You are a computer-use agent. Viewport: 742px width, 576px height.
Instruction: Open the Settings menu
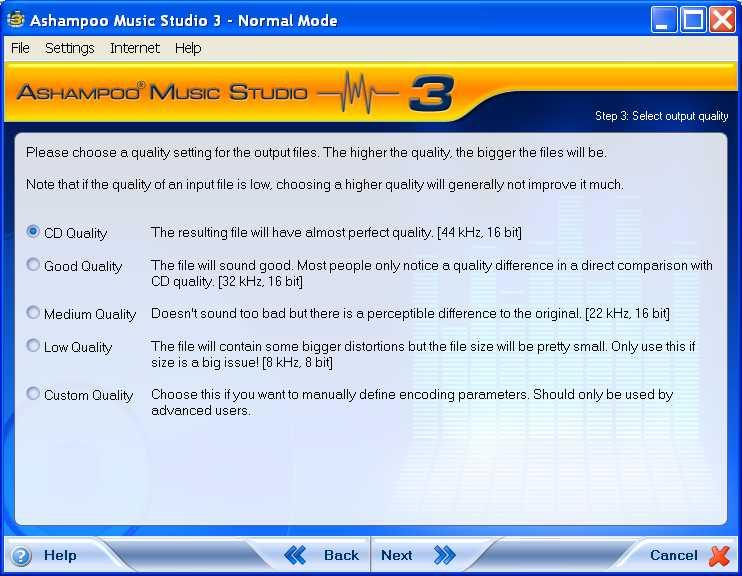click(x=69, y=48)
